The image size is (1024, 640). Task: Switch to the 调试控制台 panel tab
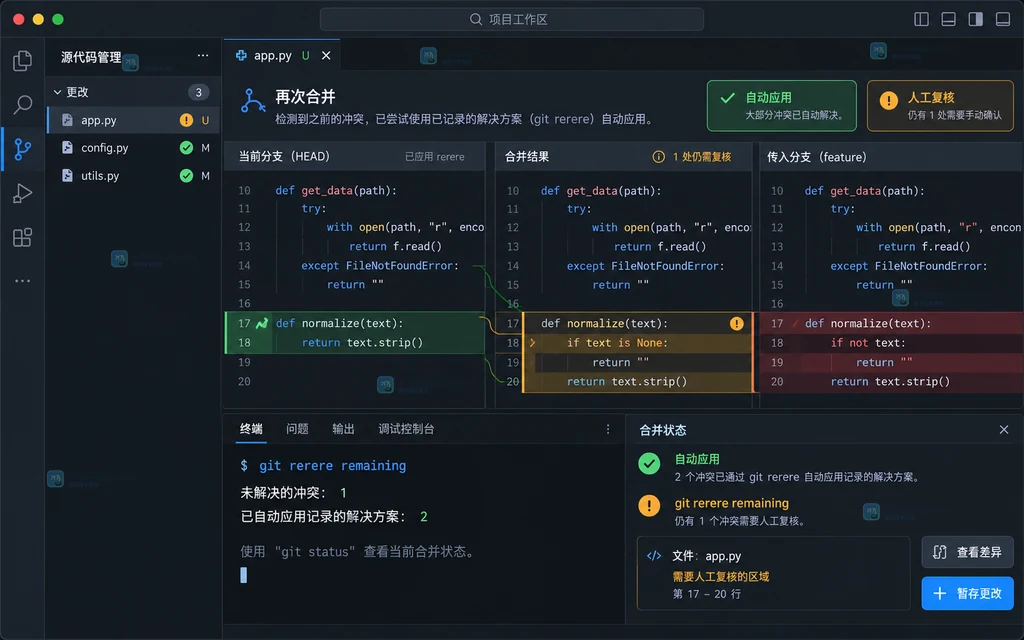click(x=406, y=429)
